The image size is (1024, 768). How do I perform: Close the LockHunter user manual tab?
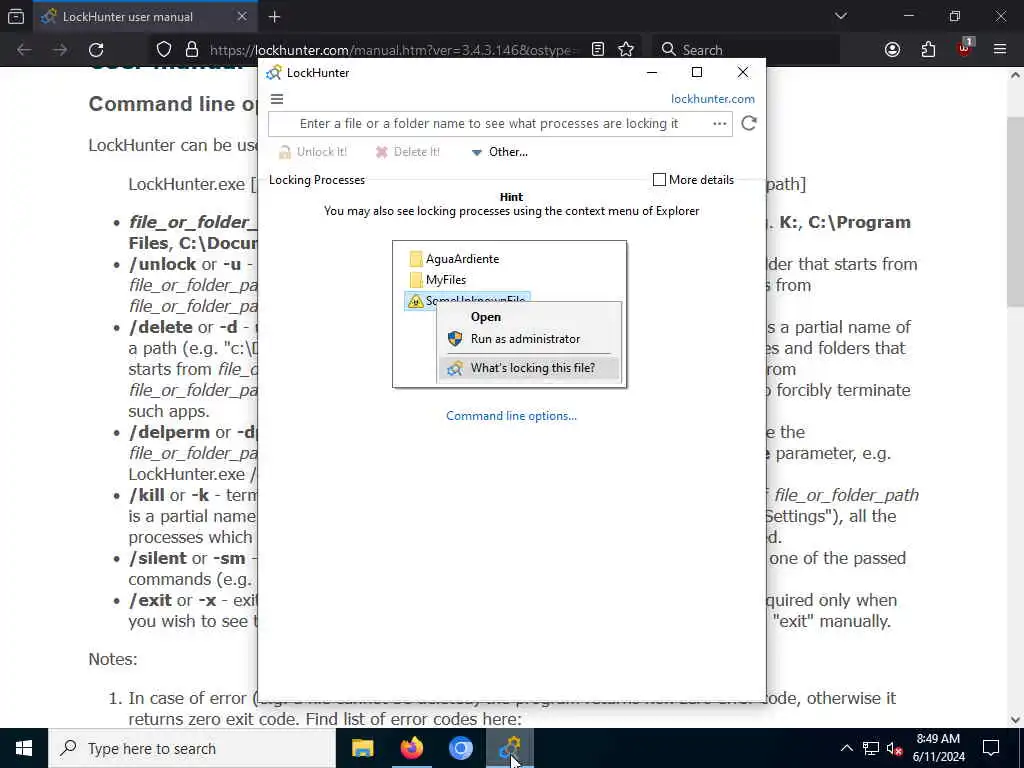(x=242, y=17)
